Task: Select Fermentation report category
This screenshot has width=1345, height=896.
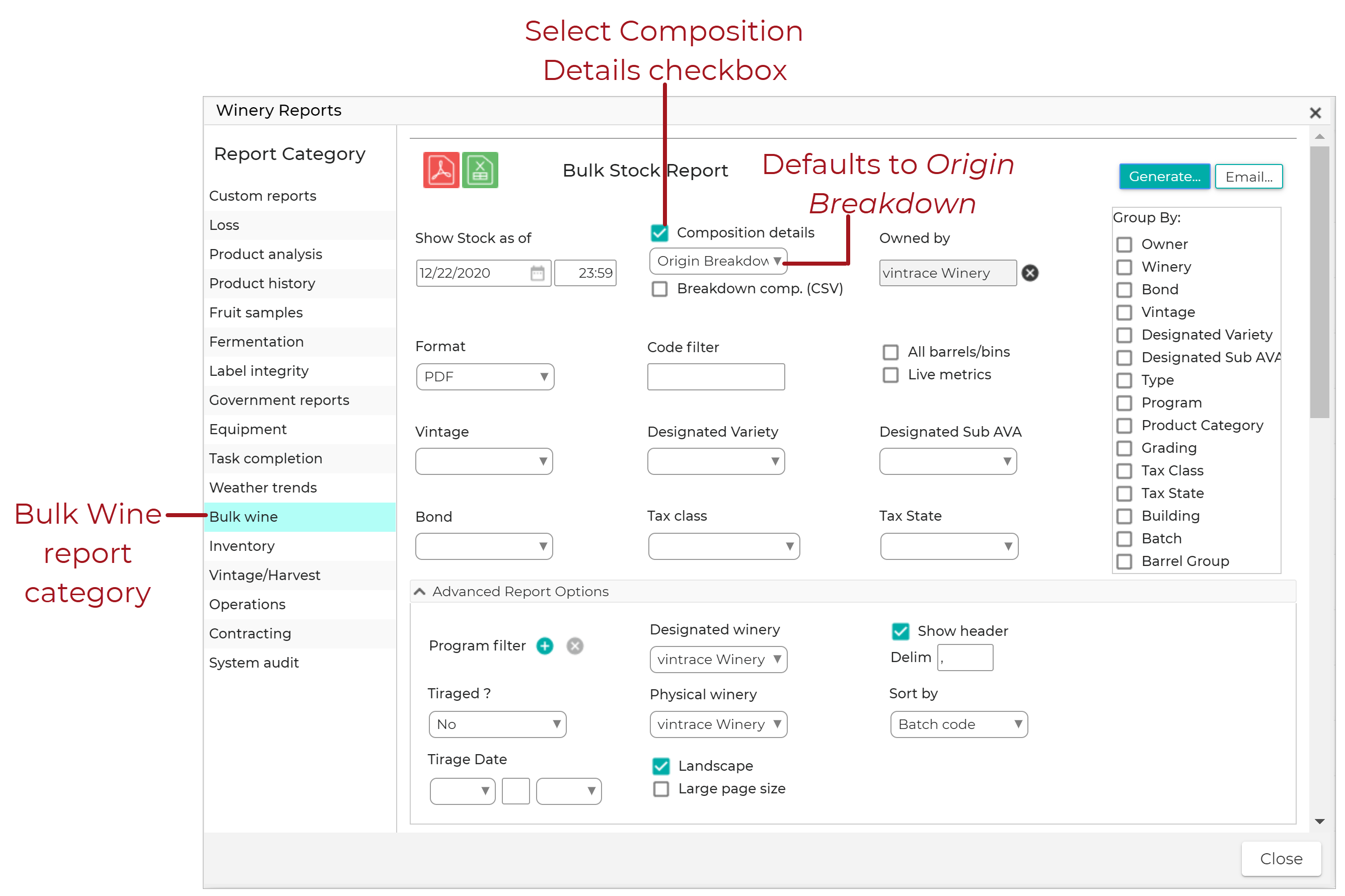Action: pos(299,342)
